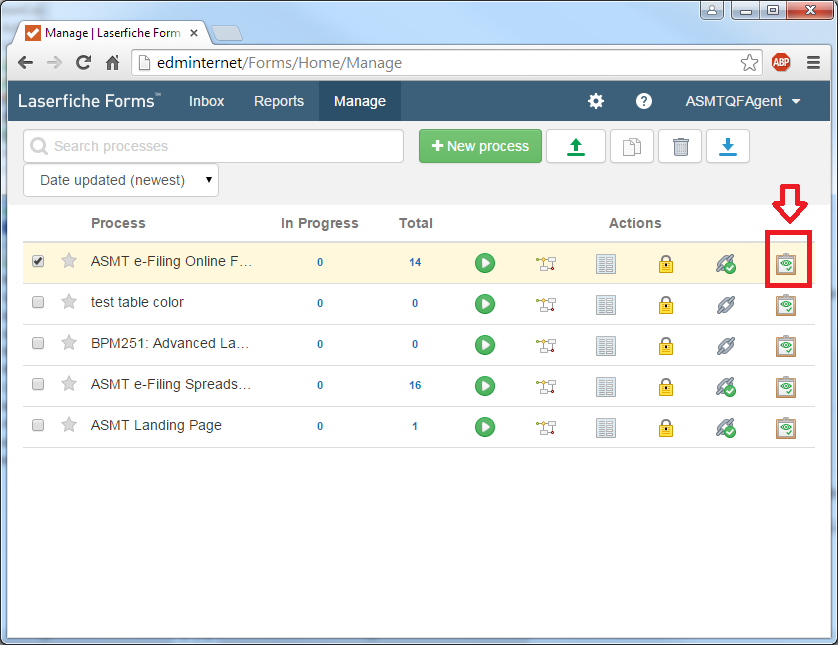Expand the ASMTQFAgent user menu
838x645 pixels.
pyautogui.click(x=742, y=101)
